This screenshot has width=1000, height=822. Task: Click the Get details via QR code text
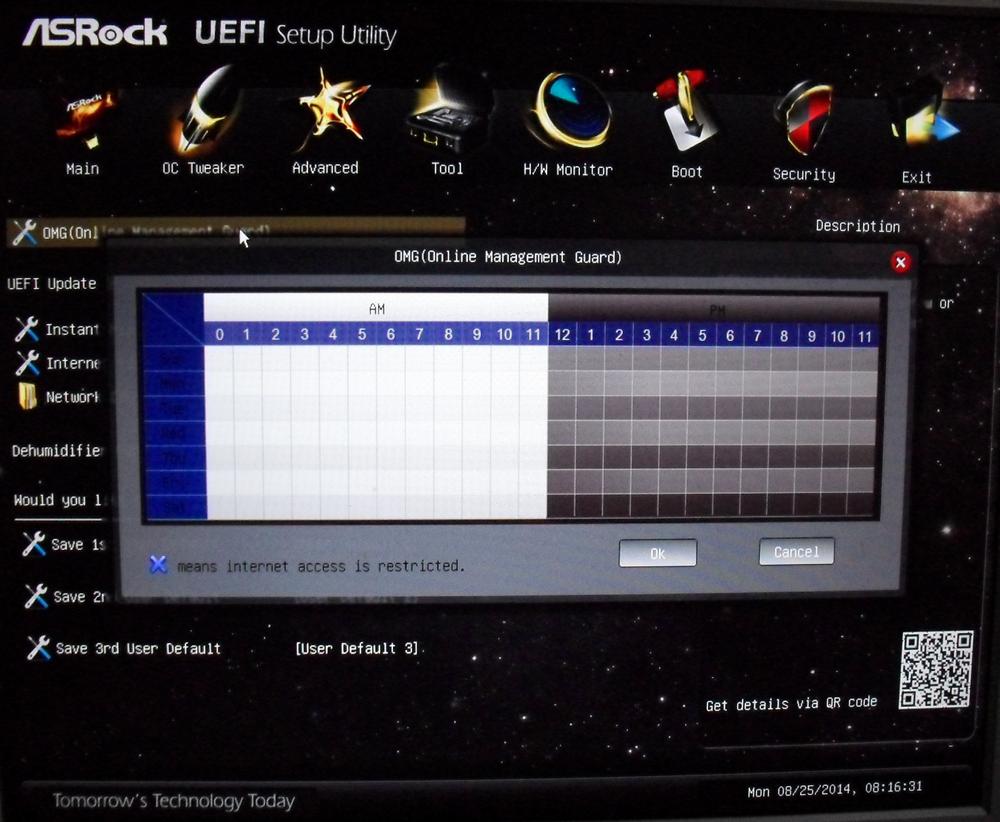click(791, 703)
